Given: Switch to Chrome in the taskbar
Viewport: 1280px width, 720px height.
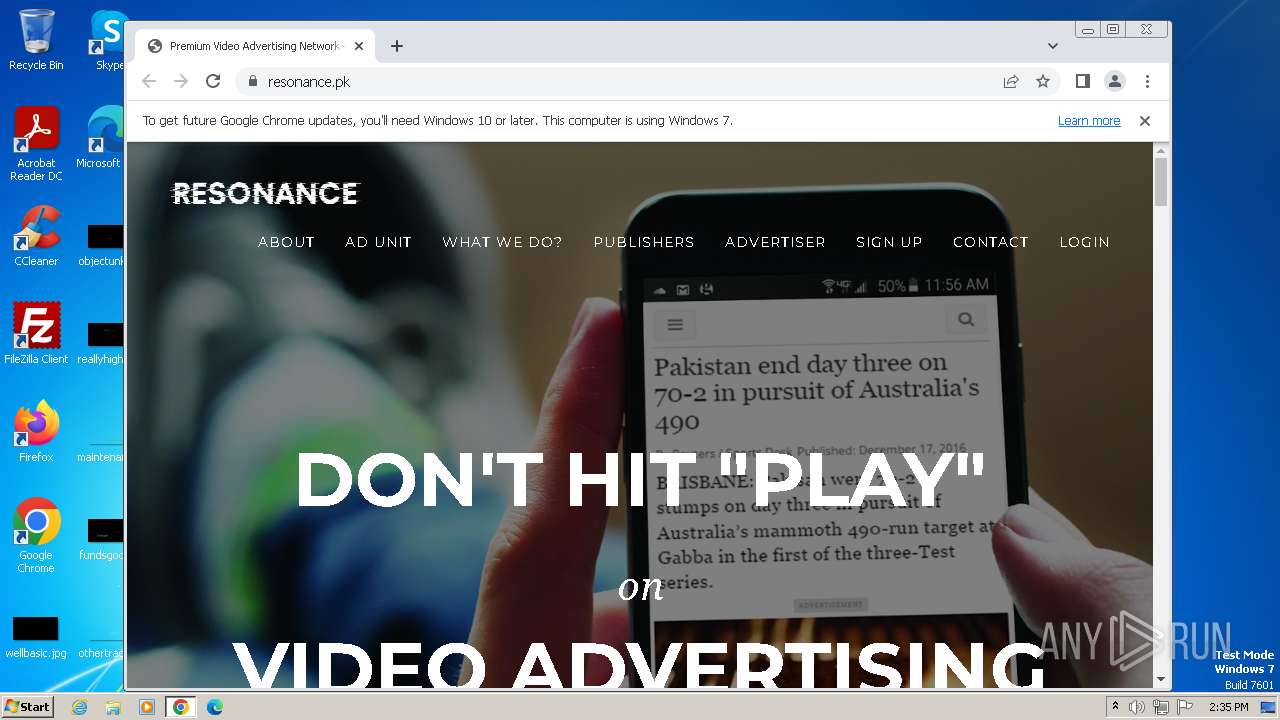Looking at the screenshot, I should (181, 707).
